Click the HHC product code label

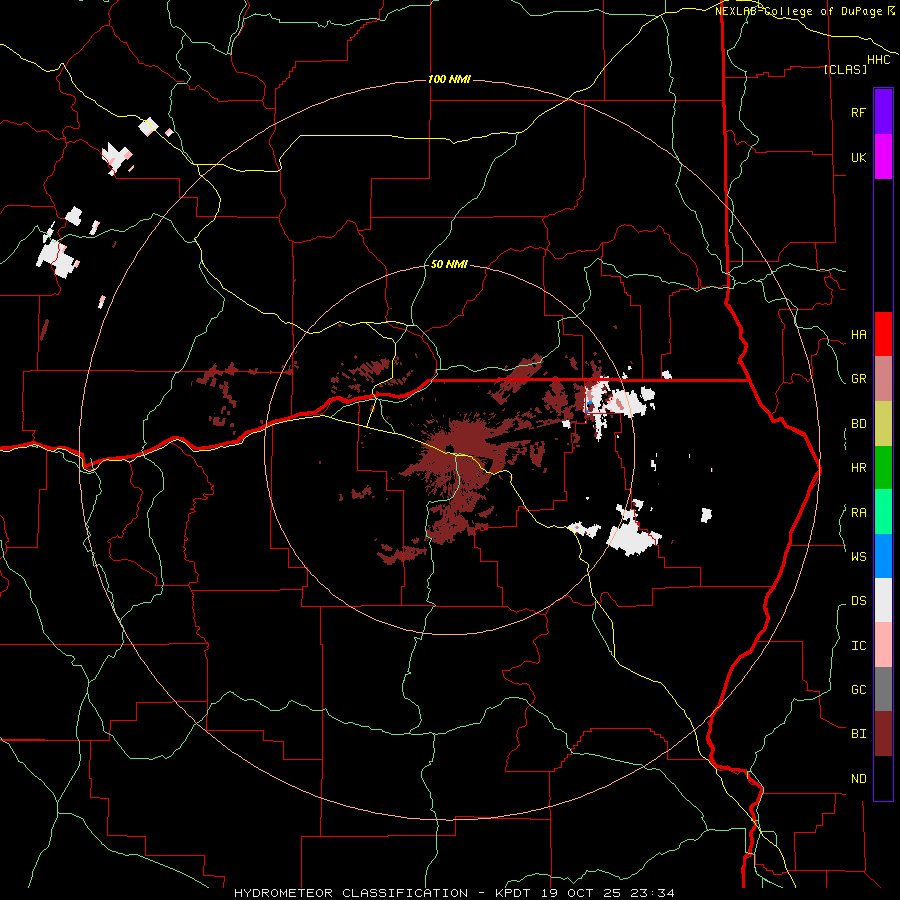click(x=879, y=60)
